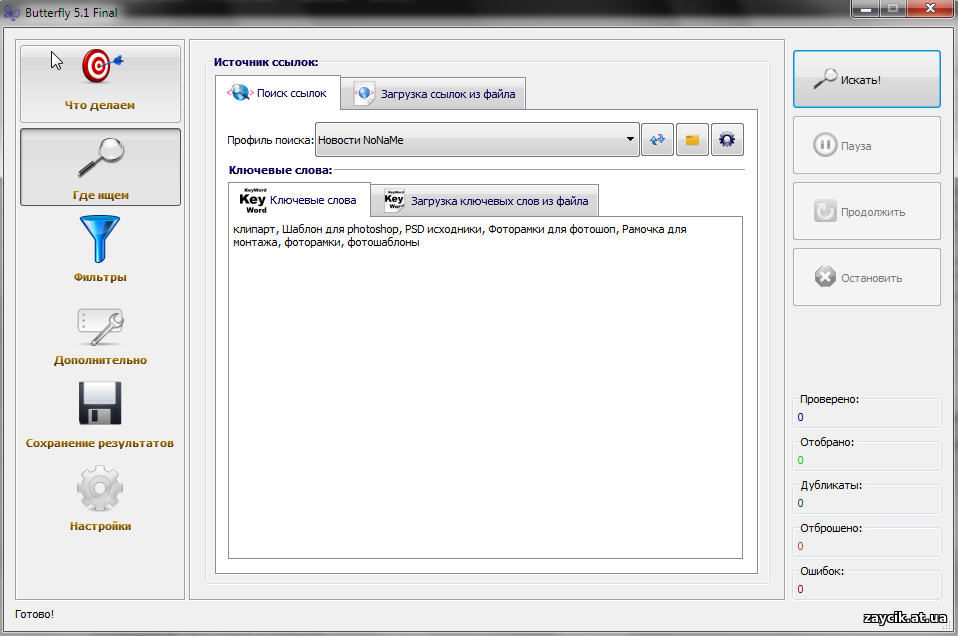Viewport: 958px width, 636px height.
Task: Click the 'Остановить' button
Action: pyautogui.click(x=866, y=277)
